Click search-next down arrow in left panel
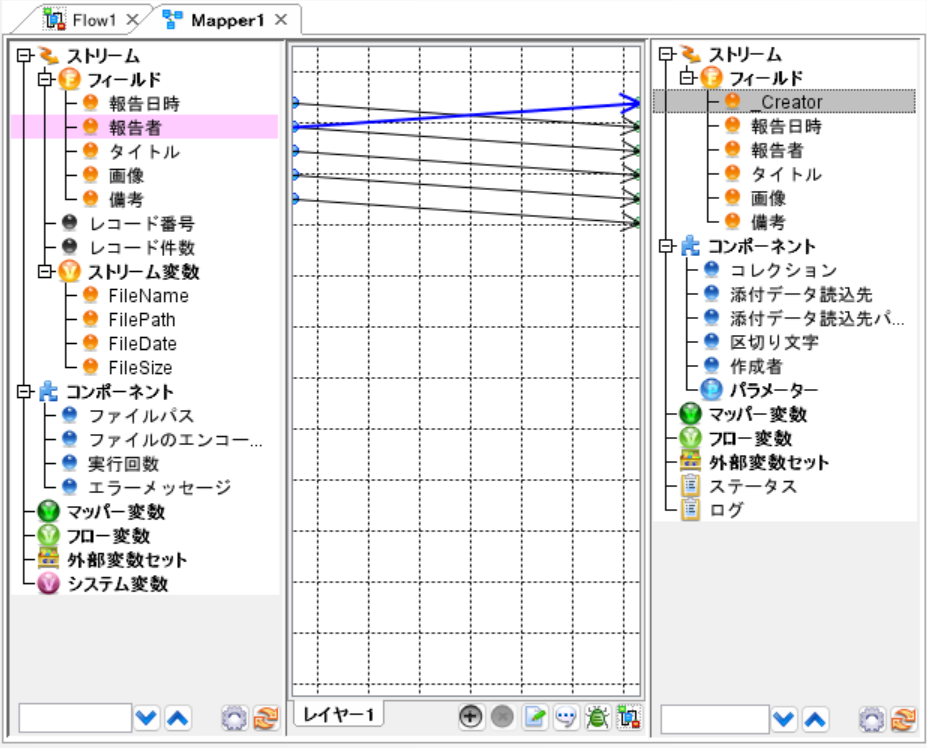927x748 pixels. (147, 718)
